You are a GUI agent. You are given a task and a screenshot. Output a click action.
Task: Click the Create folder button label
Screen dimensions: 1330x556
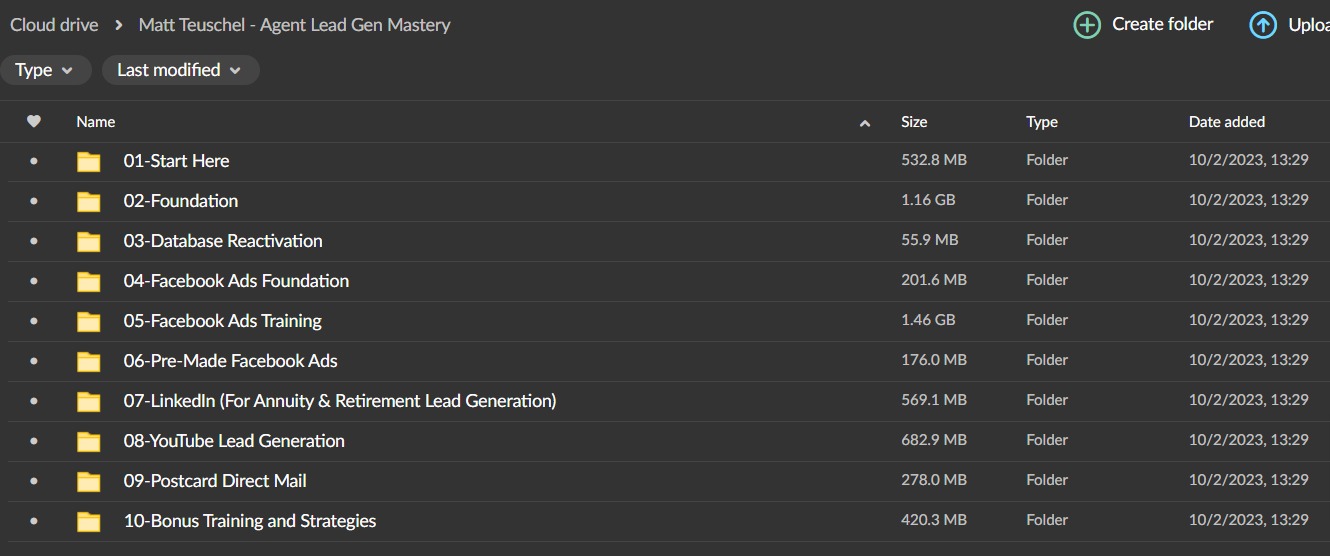[x=1163, y=24]
